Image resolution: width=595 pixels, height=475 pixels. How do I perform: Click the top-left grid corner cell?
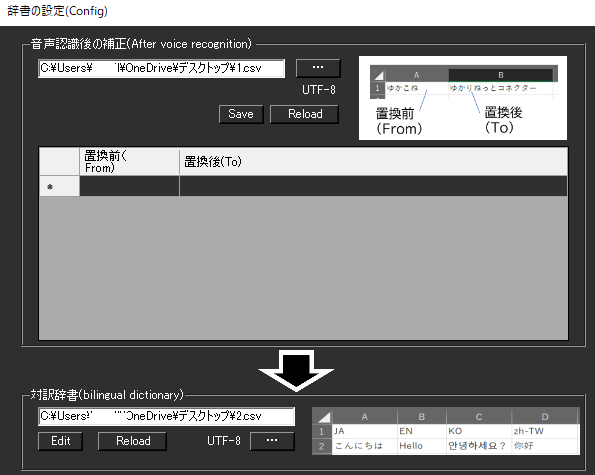(x=59, y=162)
